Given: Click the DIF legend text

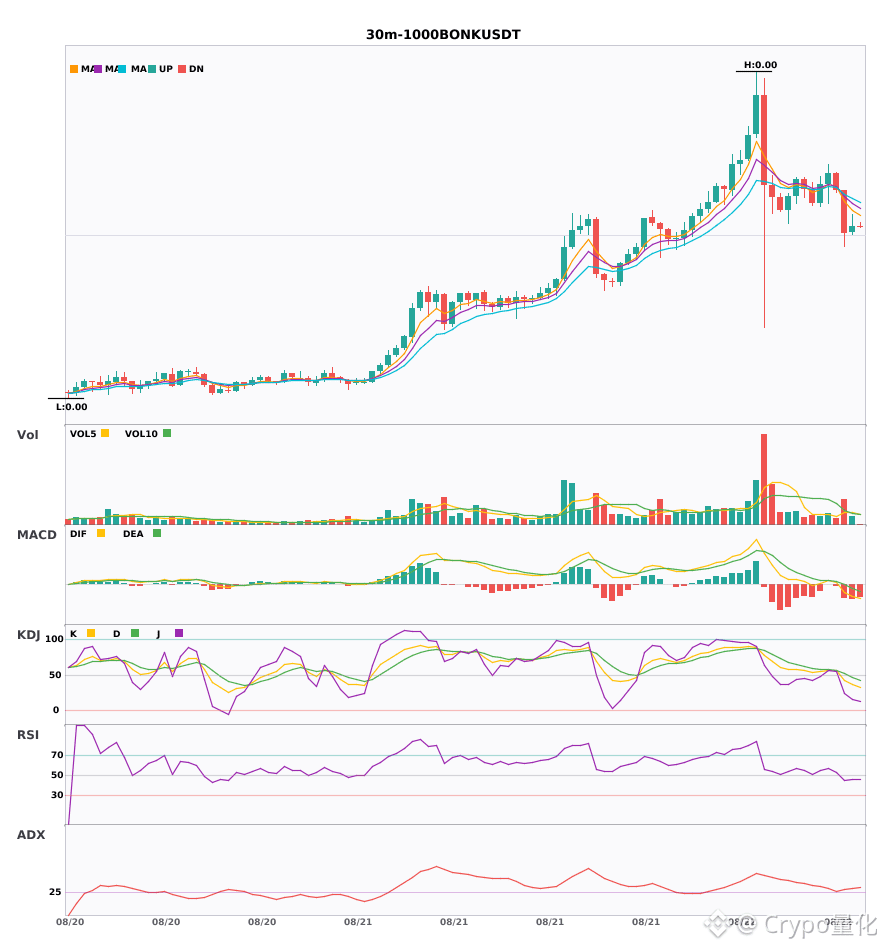Looking at the screenshot, I should point(78,534).
